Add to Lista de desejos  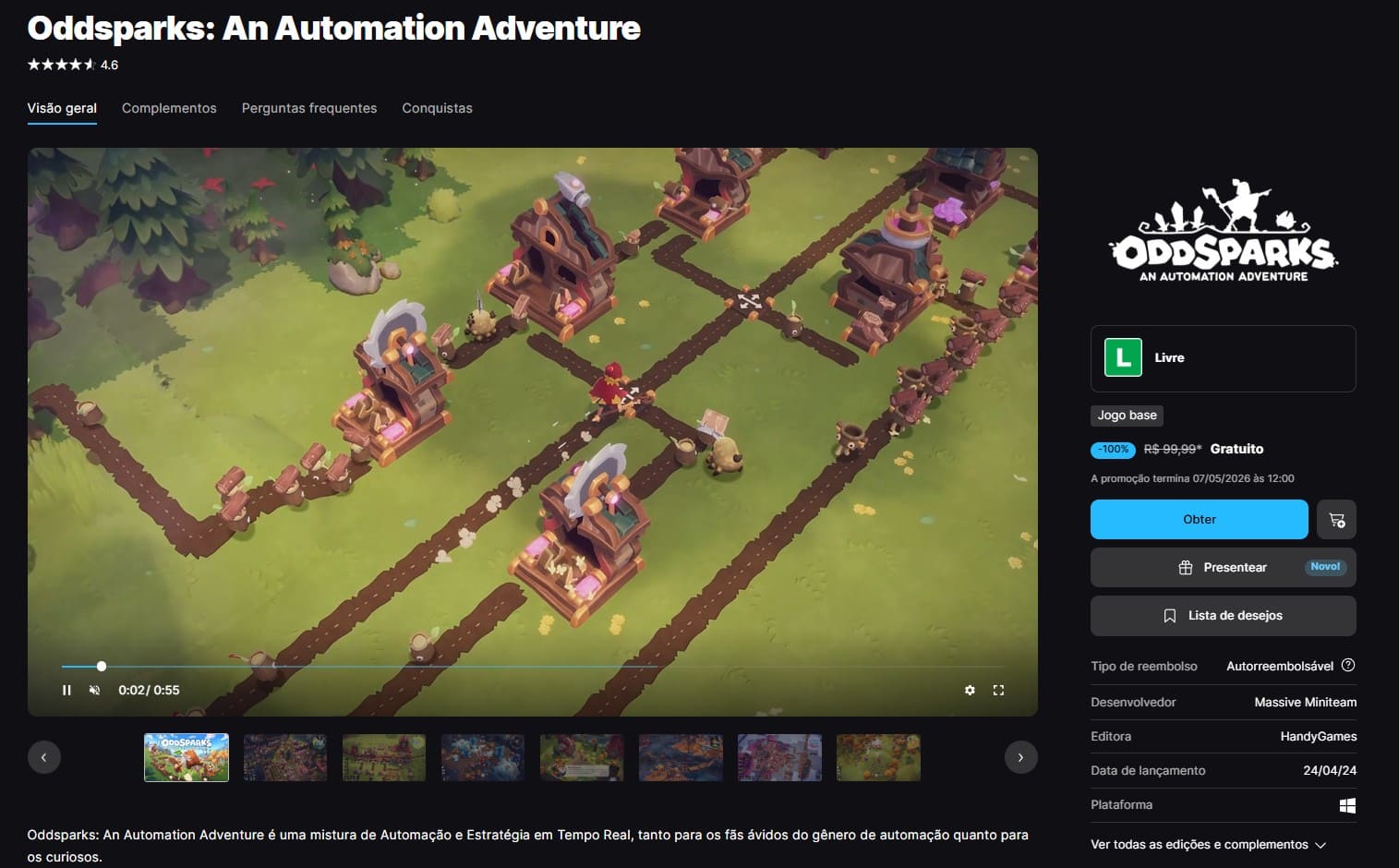(x=1223, y=616)
